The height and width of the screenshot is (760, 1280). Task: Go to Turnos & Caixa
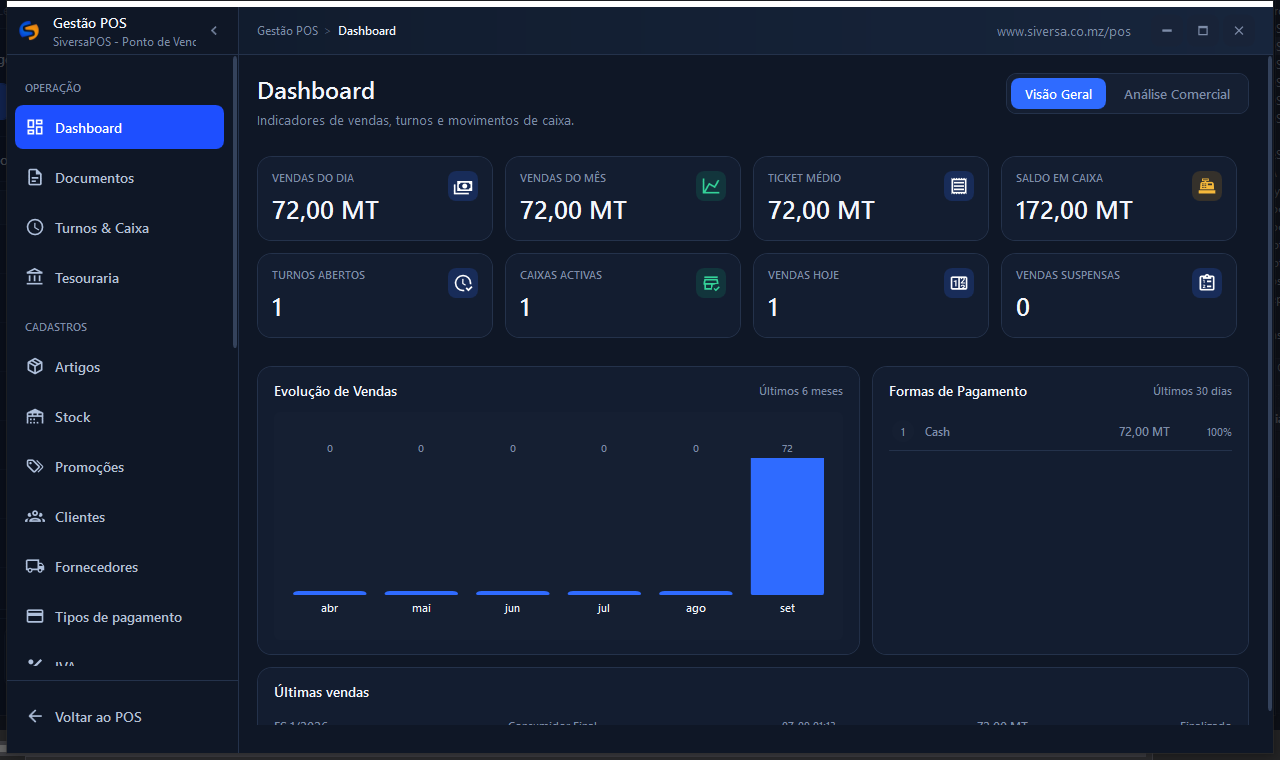119,228
